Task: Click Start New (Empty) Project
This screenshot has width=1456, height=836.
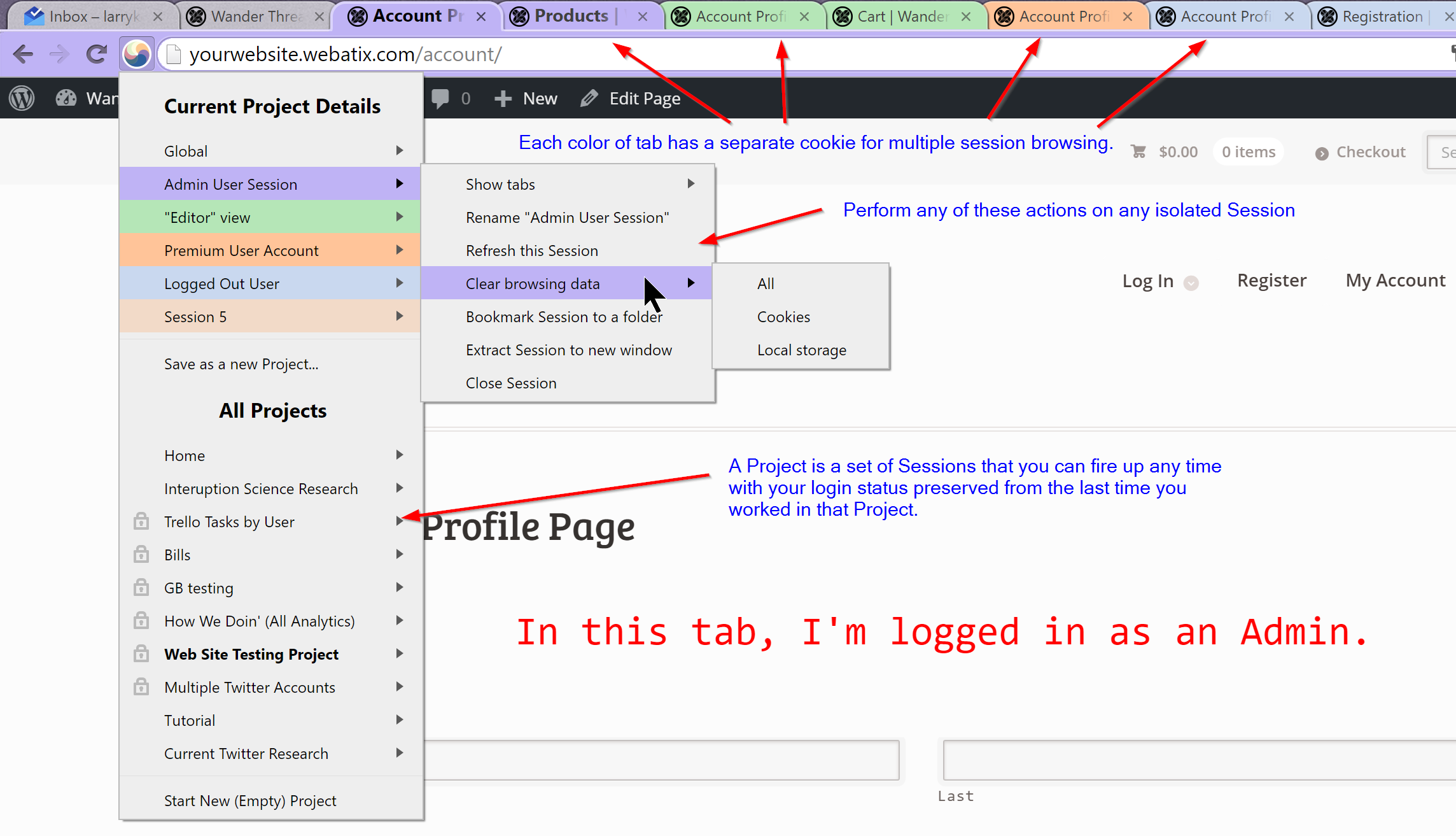Action: pos(250,800)
